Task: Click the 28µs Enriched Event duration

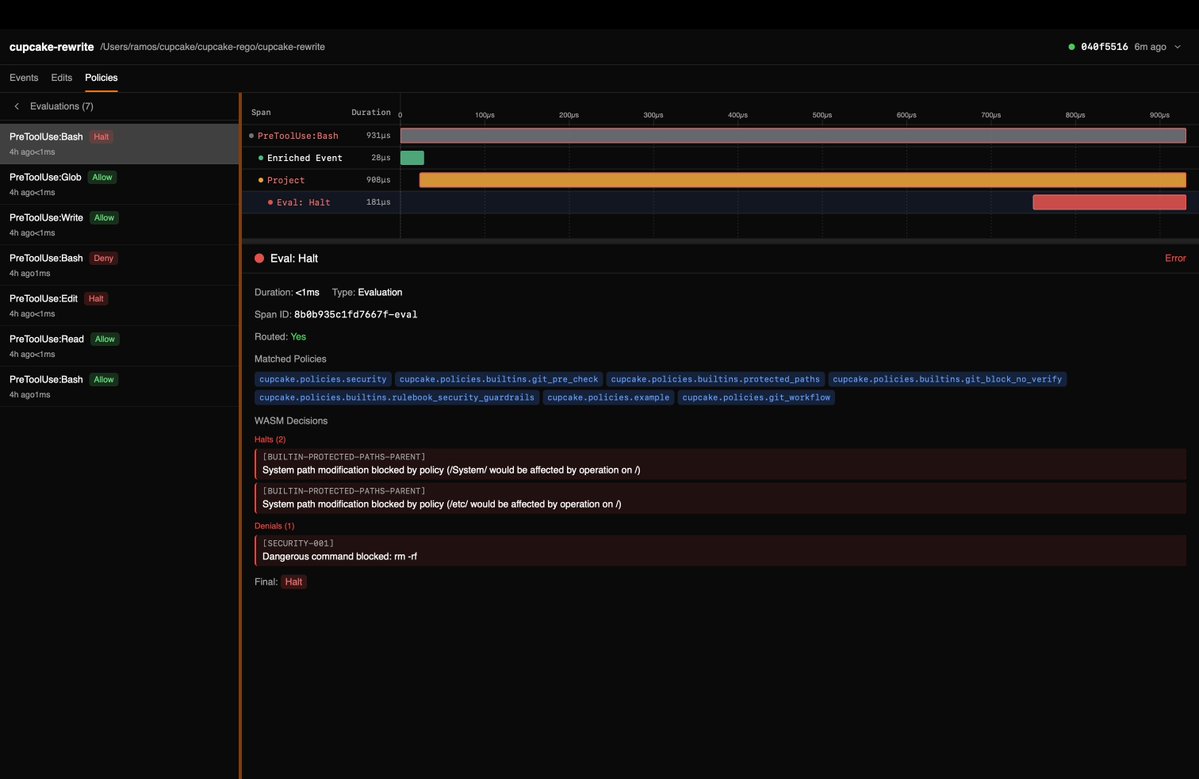Action: (381, 158)
